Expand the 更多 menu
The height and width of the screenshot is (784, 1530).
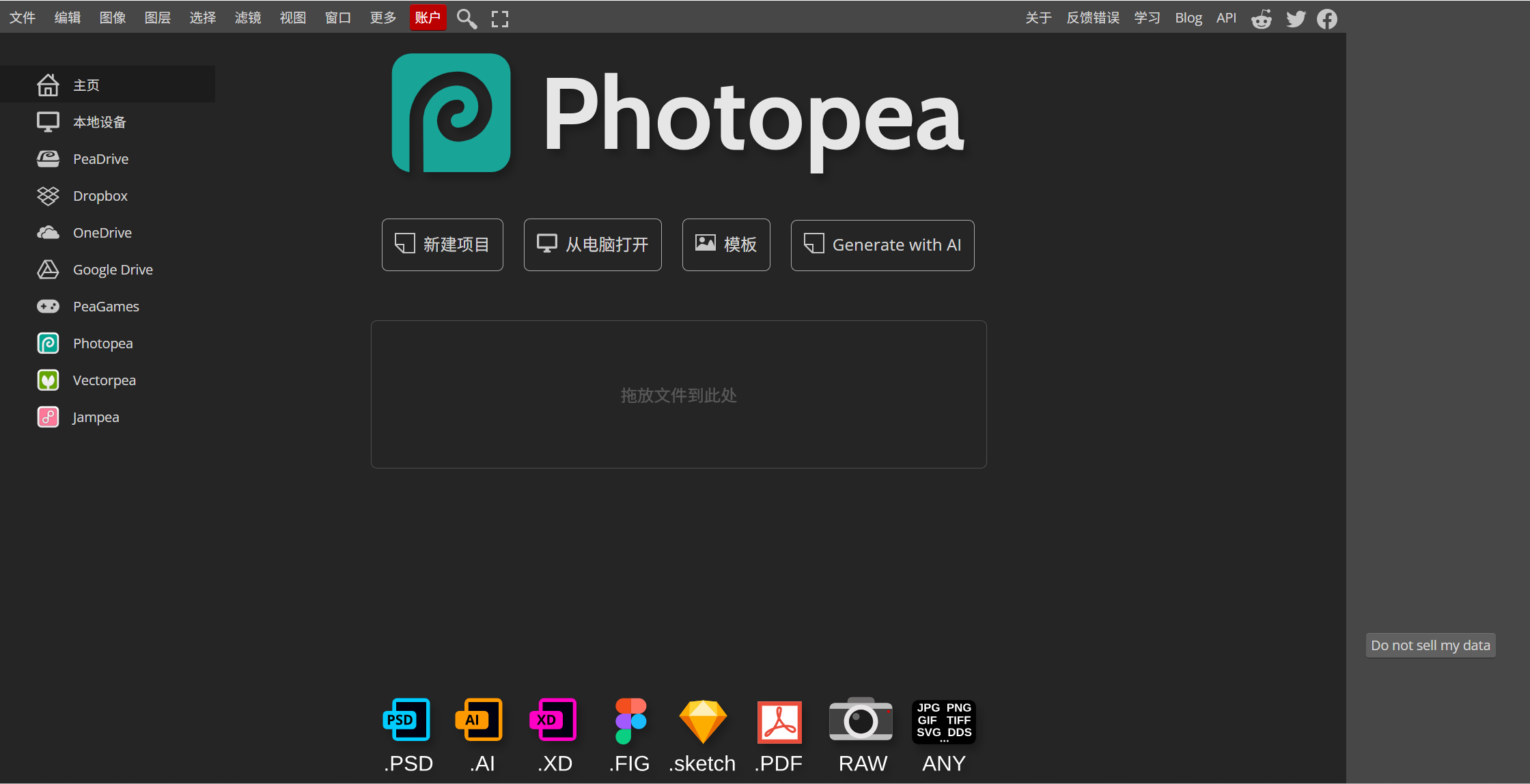[383, 18]
